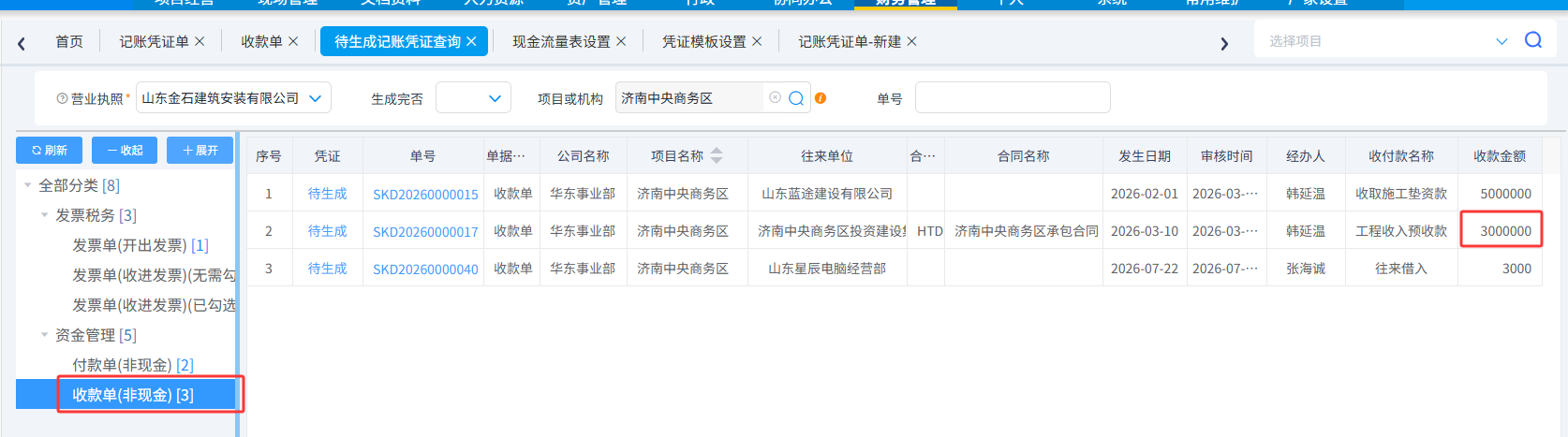Open voucher link SKD20260000040
The height and width of the screenshot is (437, 1568).
(x=425, y=269)
